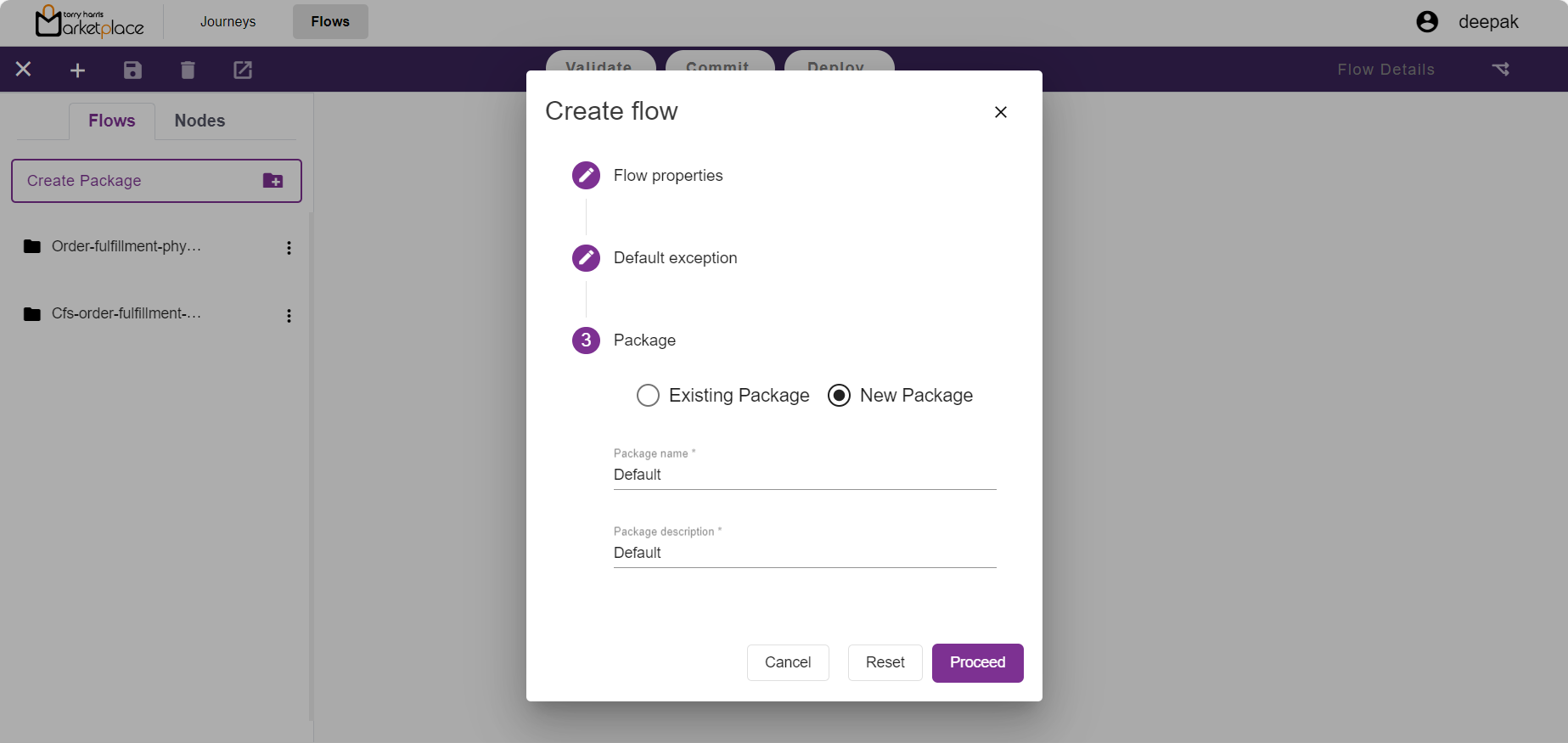Viewport: 1568px width, 743px height.
Task: Open the Journeys menu item
Action: click(x=228, y=22)
